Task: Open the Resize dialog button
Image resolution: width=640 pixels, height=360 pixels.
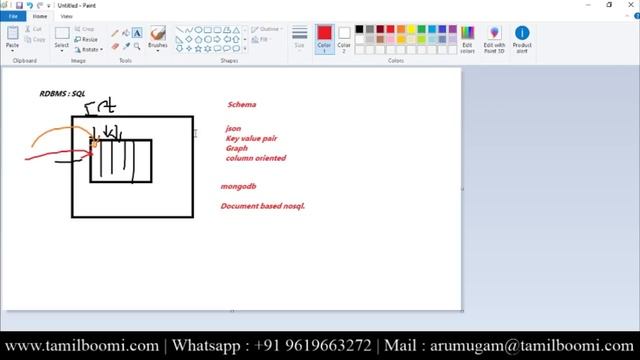Action: pos(86,40)
